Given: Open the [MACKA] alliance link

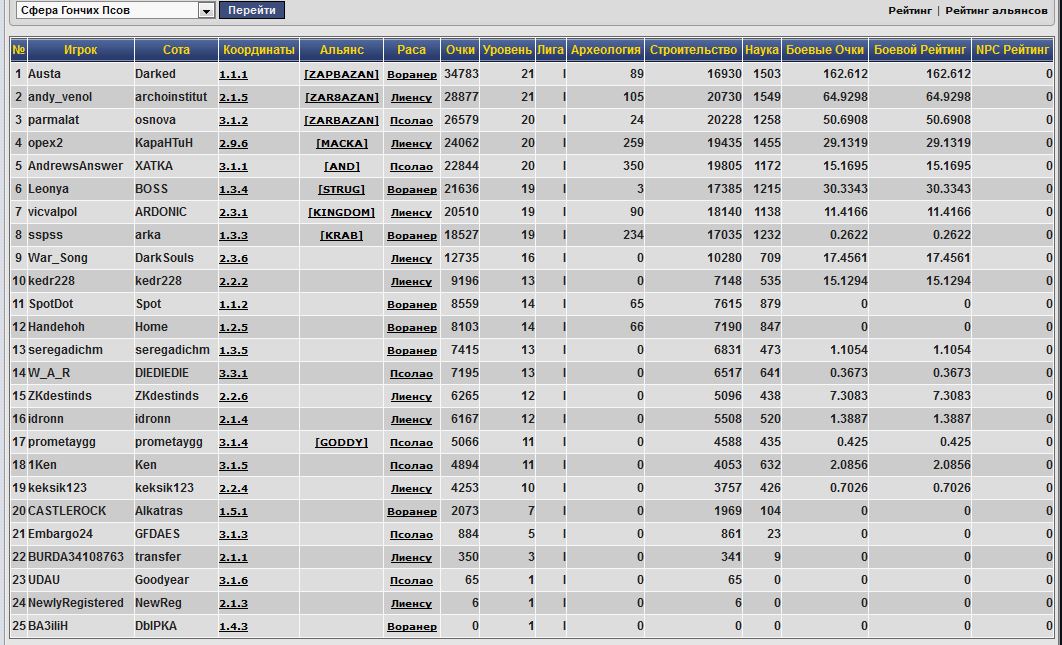Looking at the screenshot, I should coord(341,144).
